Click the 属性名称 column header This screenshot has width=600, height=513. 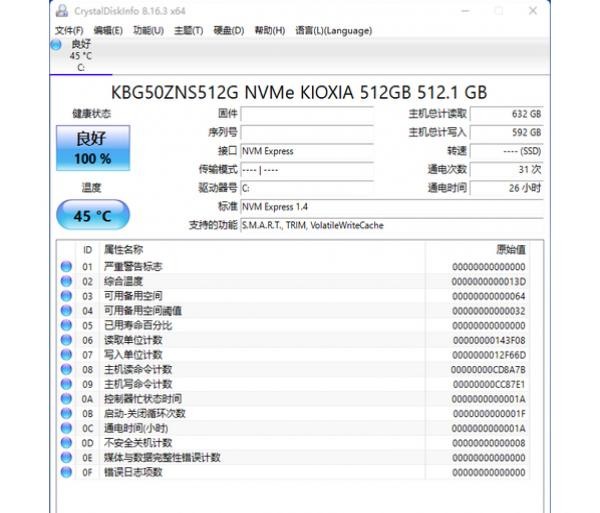(123, 249)
